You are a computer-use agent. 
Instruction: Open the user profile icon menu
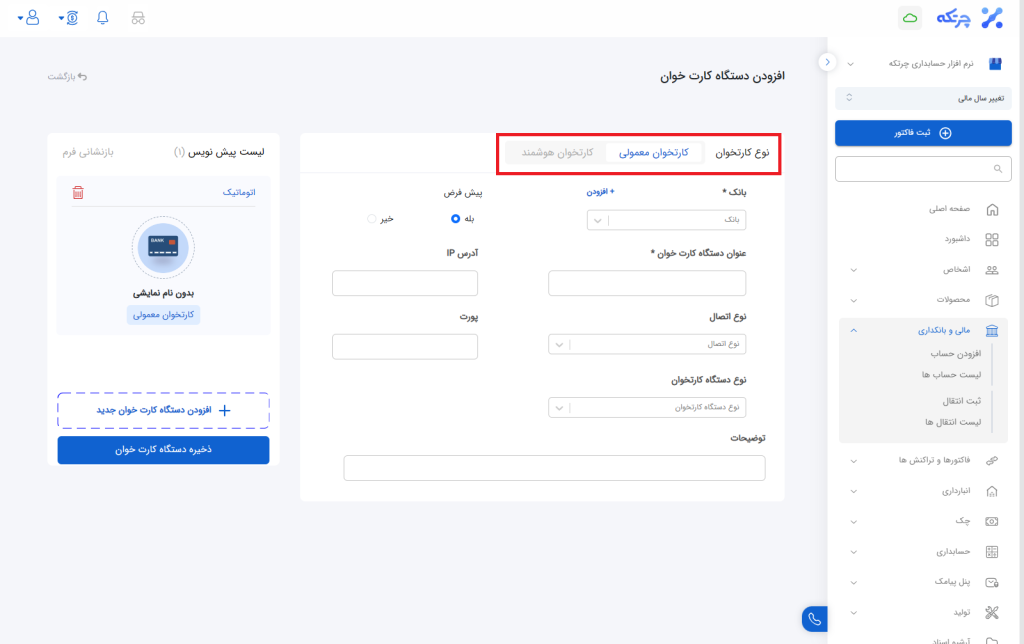pos(32,18)
